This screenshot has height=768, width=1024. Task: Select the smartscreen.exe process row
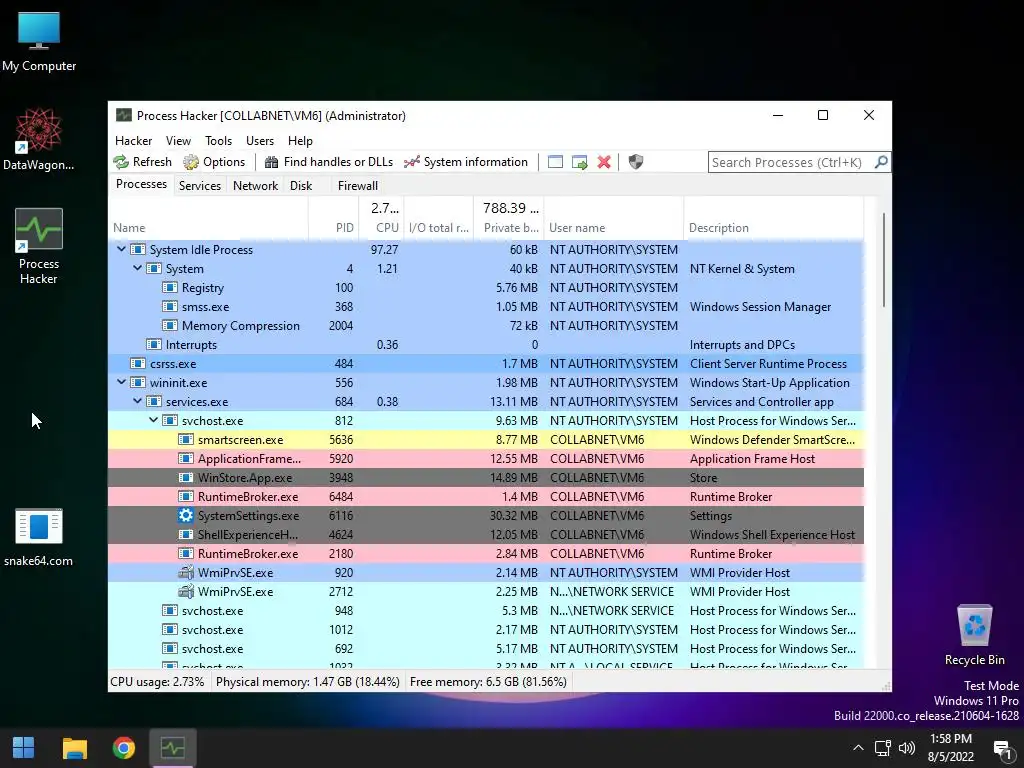pyautogui.click(x=486, y=440)
